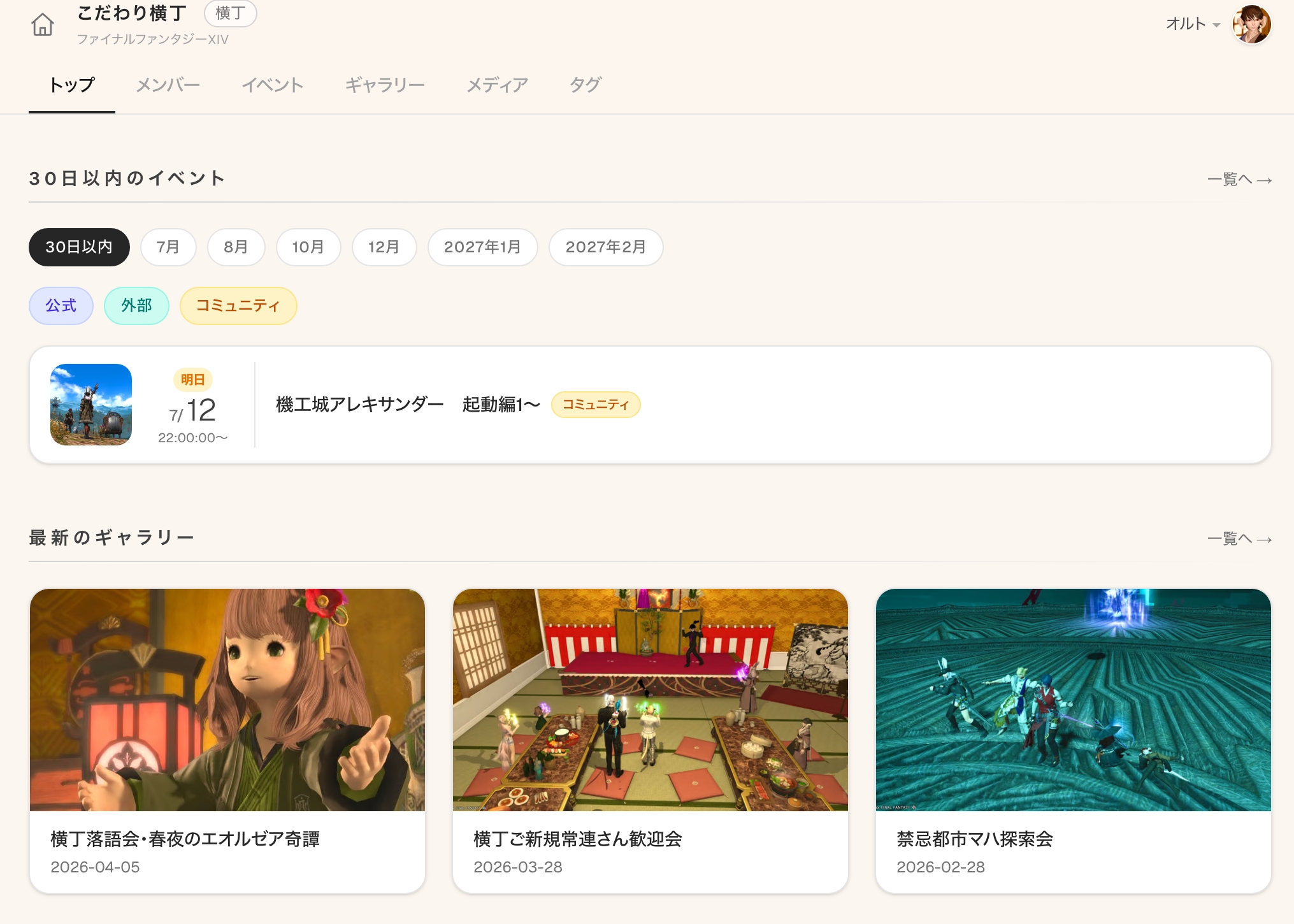Viewport: 1294px width, 924px height.
Task: Open the メディア tab
Action: (498, 85)
